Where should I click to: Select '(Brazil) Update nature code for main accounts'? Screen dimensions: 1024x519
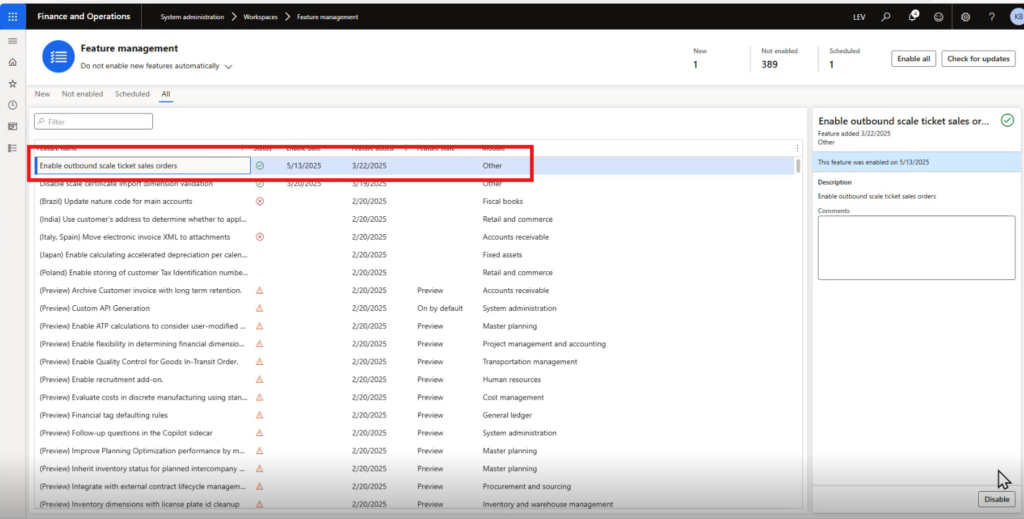pyautogui.click(x=416, y=201)
